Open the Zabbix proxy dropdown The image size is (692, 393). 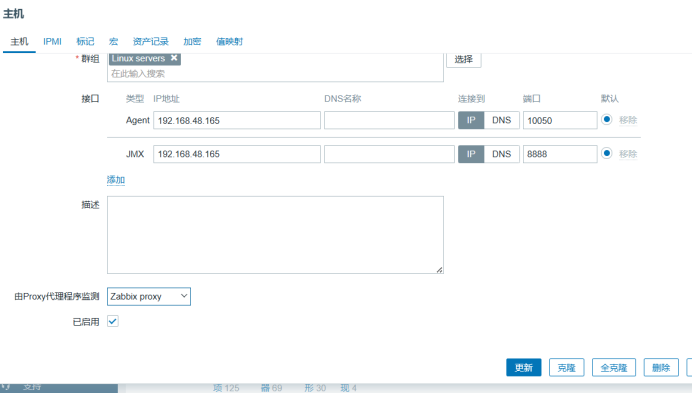click(149, 297)
